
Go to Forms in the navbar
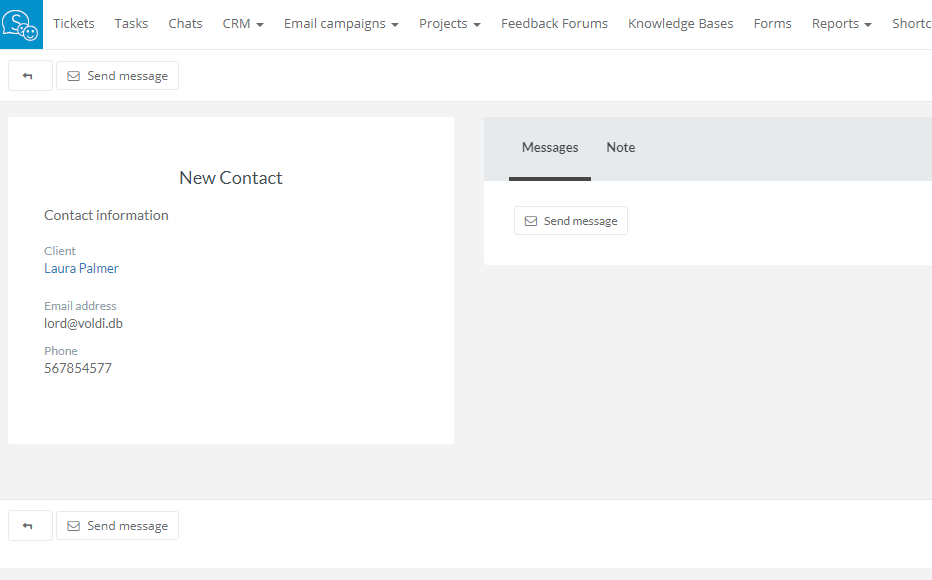pos(772,24)
